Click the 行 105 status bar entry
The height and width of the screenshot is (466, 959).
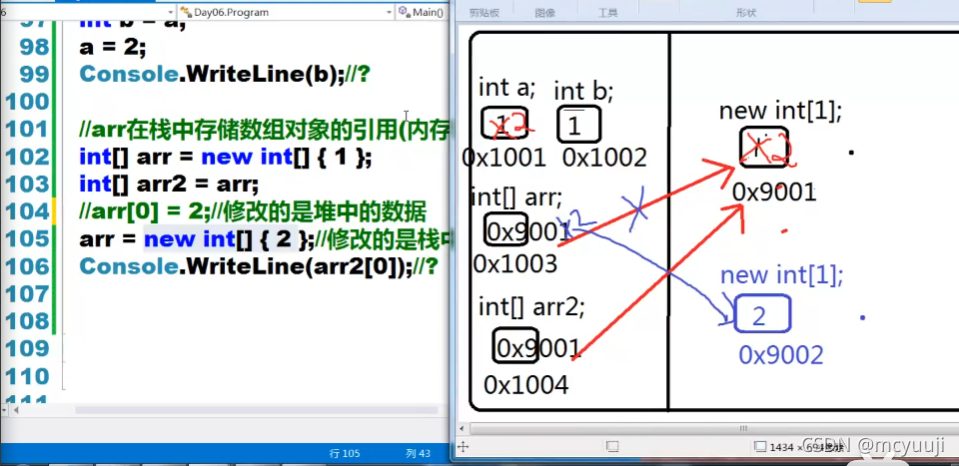point(344,454)
